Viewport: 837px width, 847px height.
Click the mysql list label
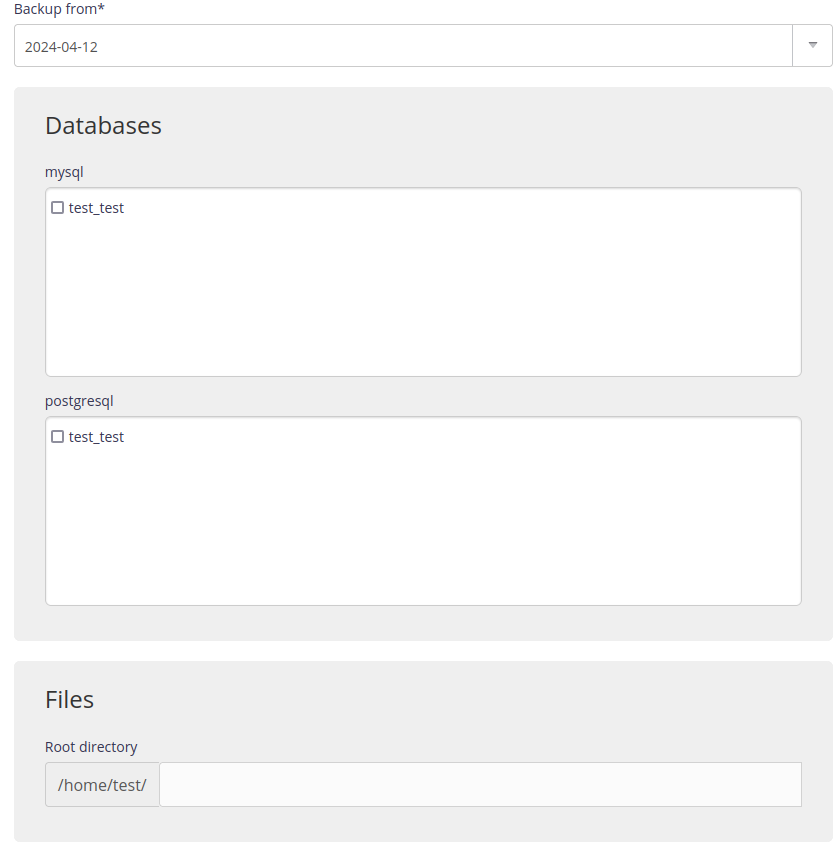click(63, 172)
